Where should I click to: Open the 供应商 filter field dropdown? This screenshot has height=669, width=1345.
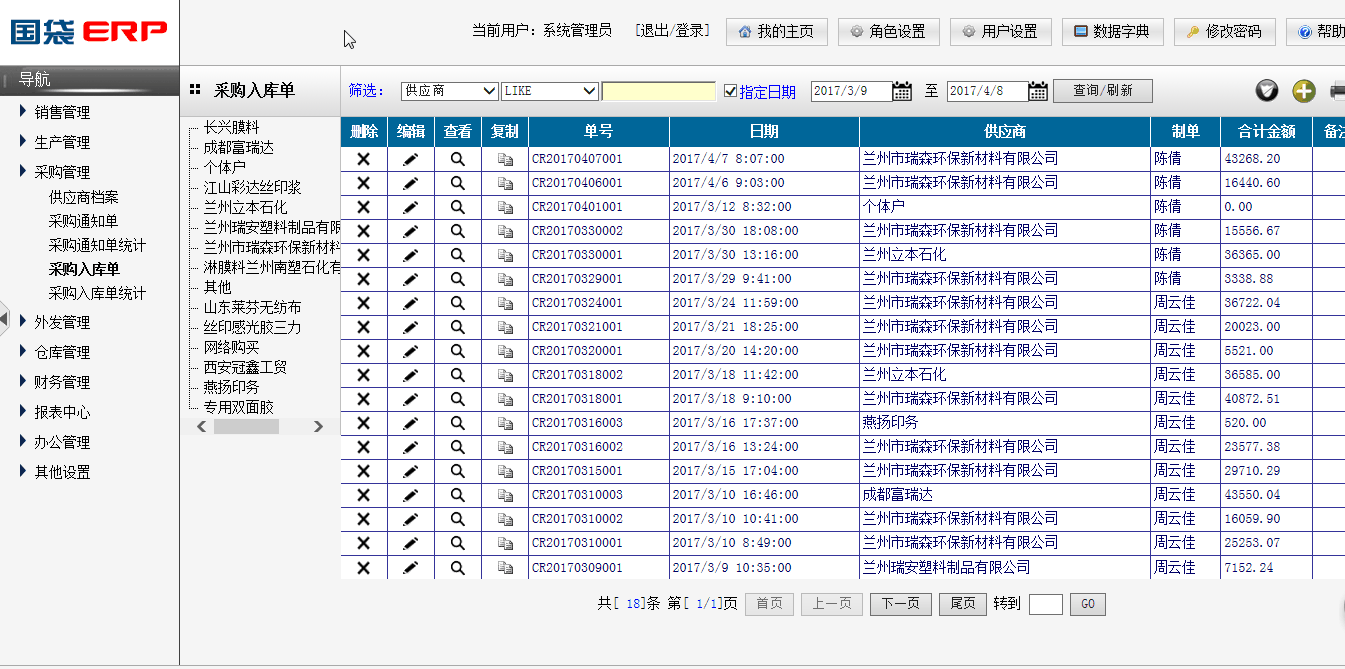tap(449, 91)
